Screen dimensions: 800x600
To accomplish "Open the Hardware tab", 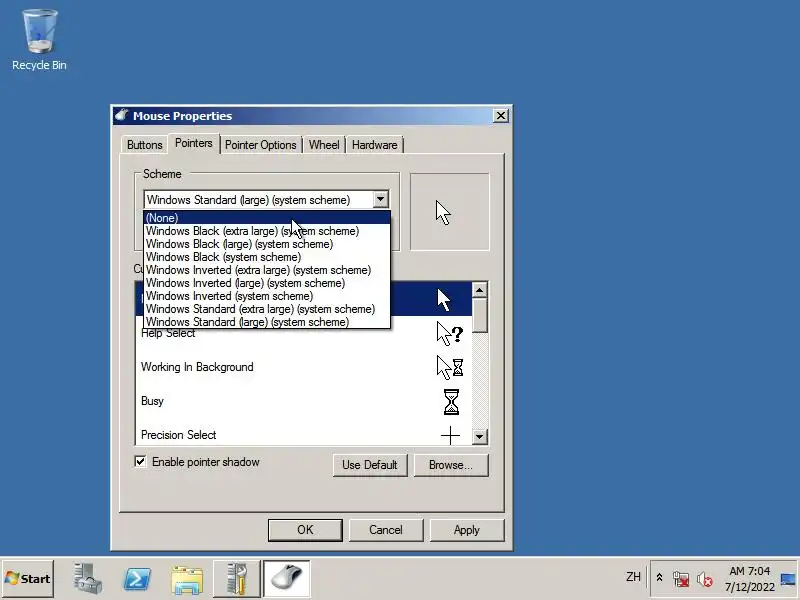I will [x=374, y=145].
